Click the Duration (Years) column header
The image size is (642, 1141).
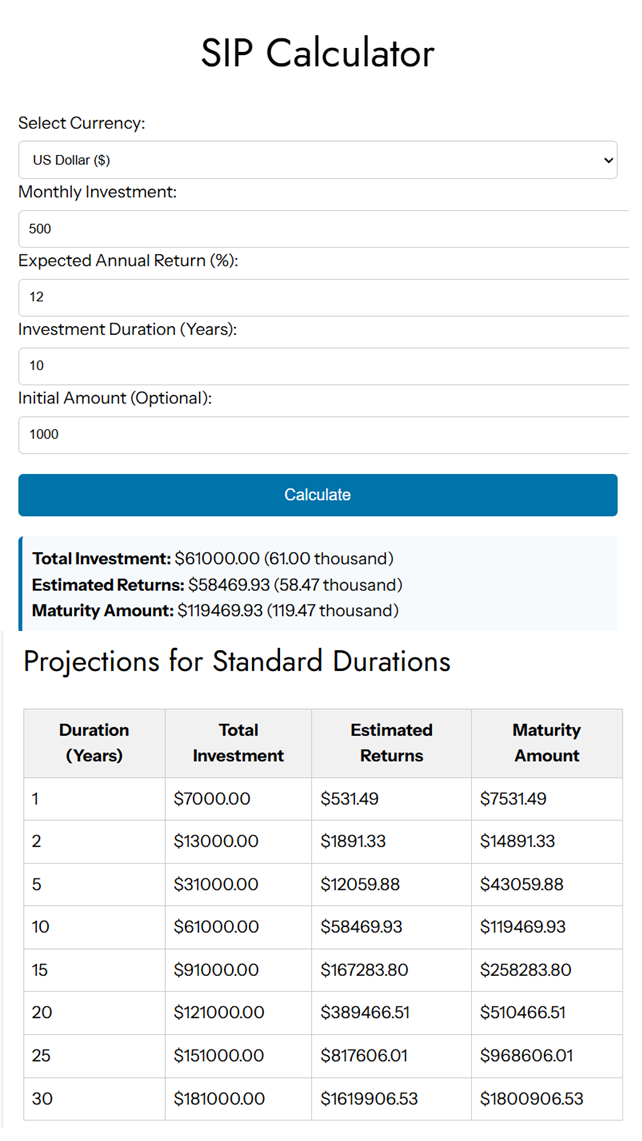94,743
